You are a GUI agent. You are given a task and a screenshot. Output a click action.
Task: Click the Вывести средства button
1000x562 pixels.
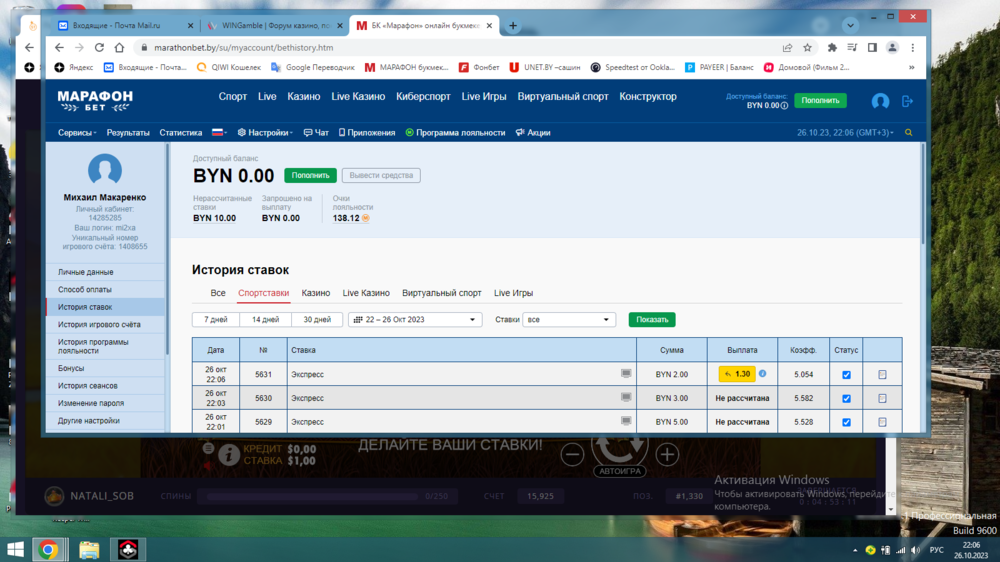381,175
